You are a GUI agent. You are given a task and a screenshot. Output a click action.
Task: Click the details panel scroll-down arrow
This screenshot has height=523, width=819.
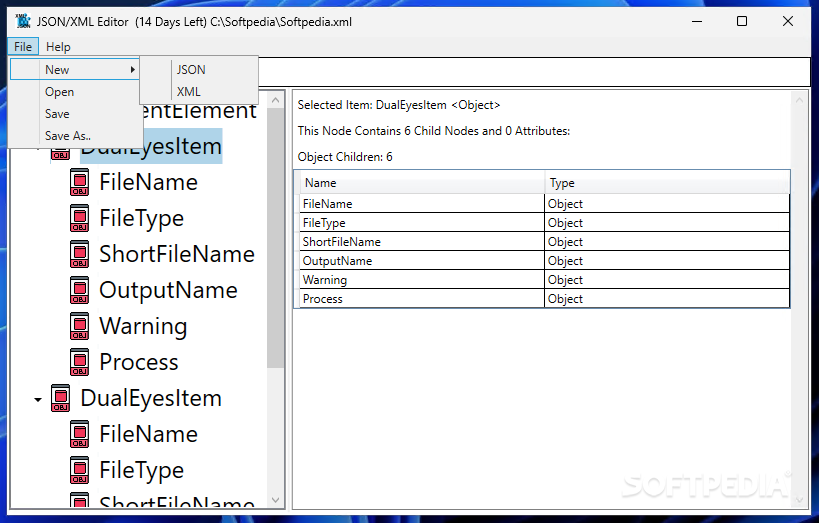[799, 500]
